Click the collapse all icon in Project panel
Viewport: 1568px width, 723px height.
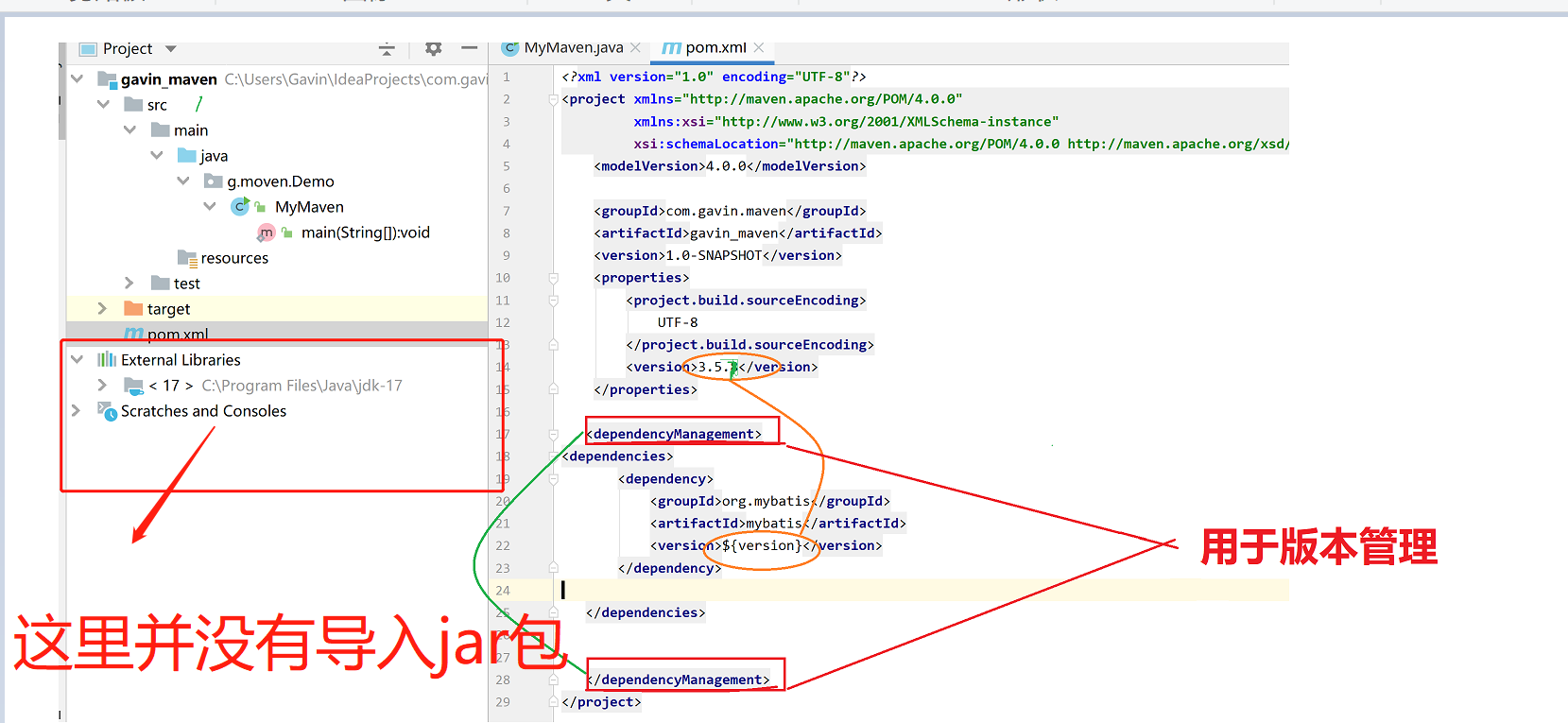tap(387, 48)
